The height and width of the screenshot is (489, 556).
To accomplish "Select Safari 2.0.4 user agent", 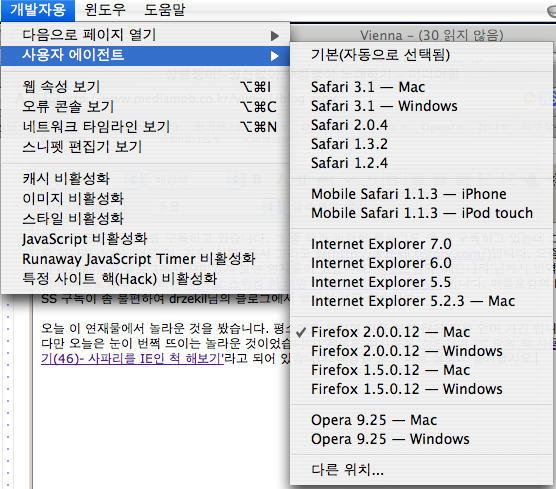I will click(x=421, y=125).
